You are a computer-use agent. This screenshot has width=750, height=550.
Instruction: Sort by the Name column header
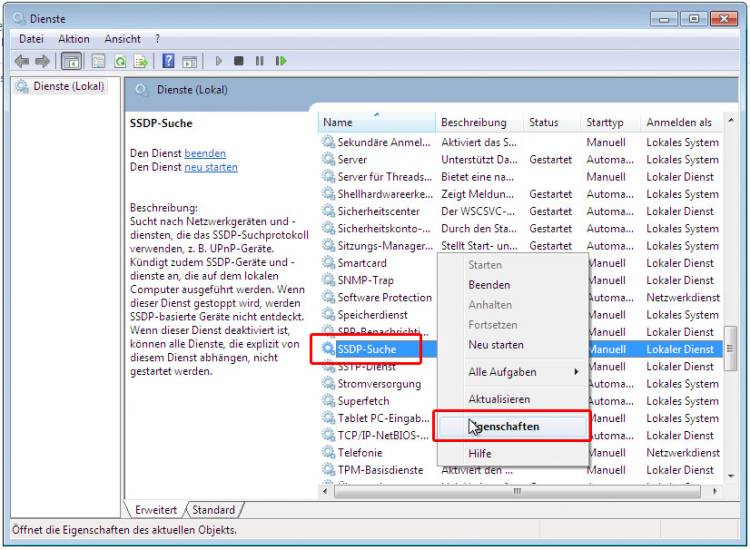338,123
